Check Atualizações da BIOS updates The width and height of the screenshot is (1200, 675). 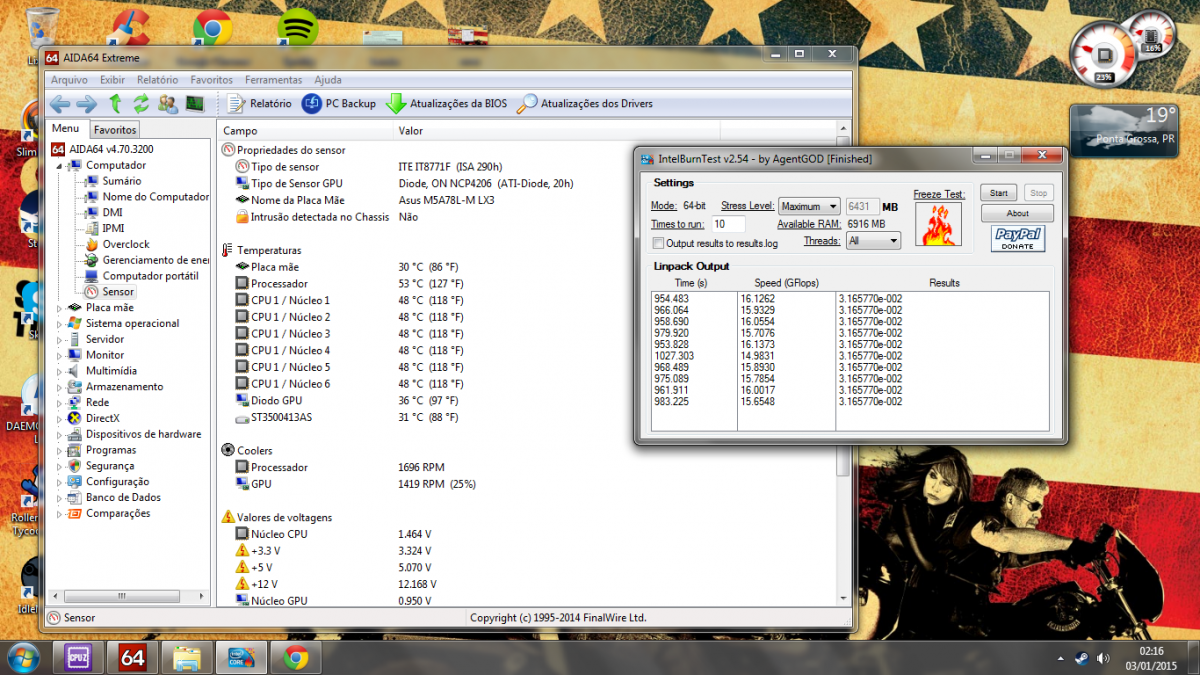pyautogui.click(x=446, y=103)
